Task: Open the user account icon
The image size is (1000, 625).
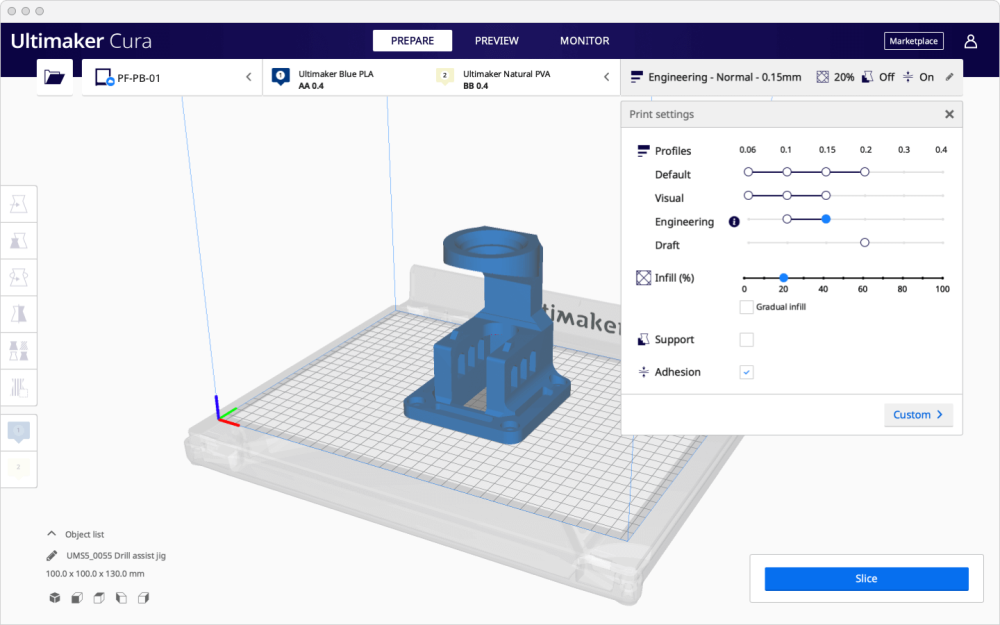Action: click(x=970, y=41)
